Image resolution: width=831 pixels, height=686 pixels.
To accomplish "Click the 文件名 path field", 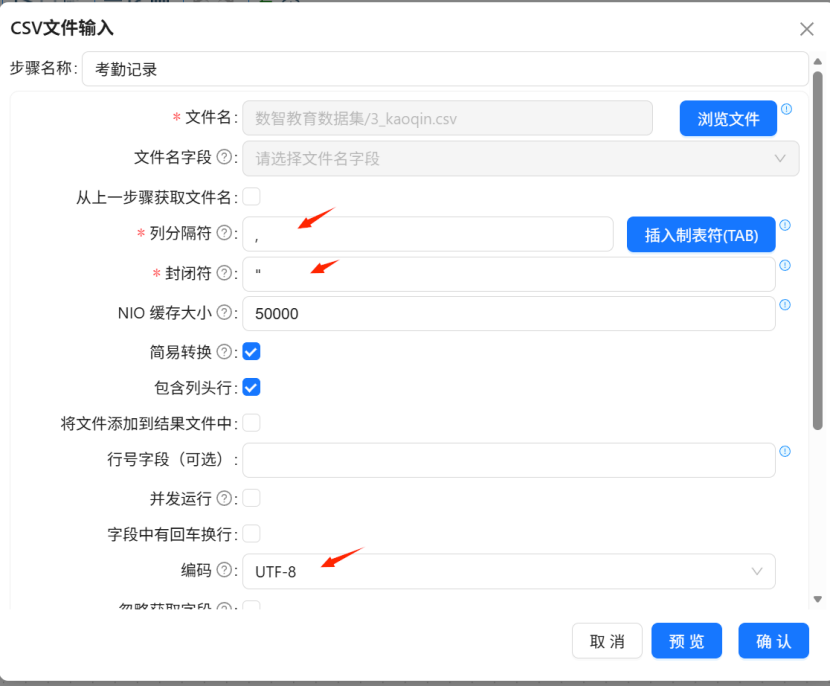I will coord(447,118).
